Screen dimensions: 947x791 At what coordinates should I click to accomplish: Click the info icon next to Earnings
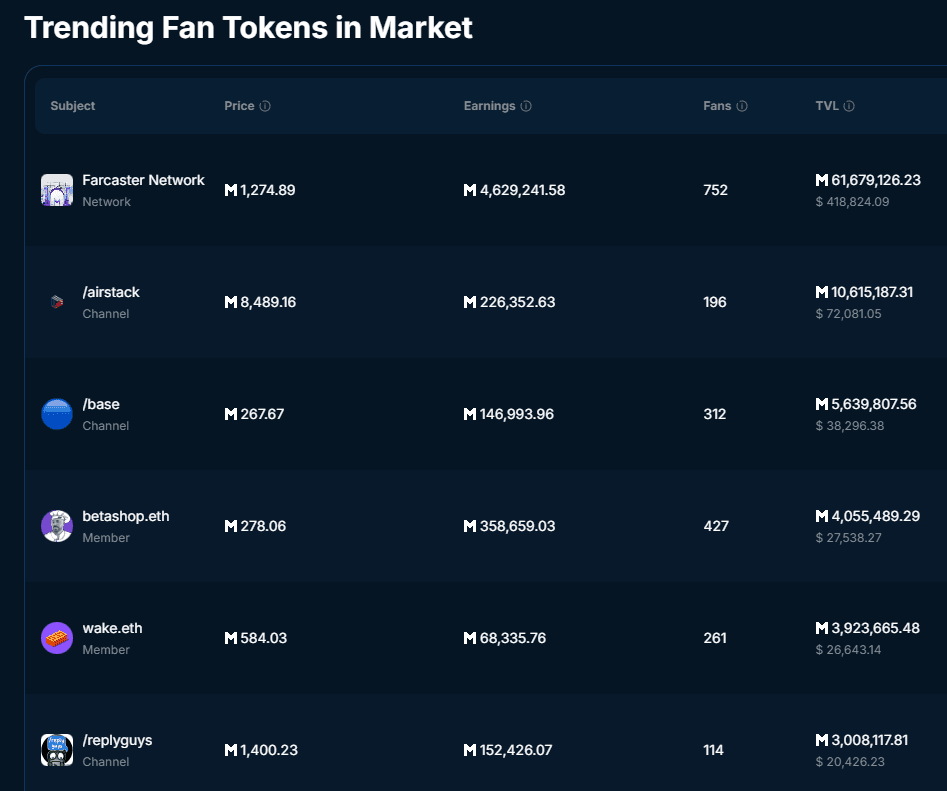[526, 106]
